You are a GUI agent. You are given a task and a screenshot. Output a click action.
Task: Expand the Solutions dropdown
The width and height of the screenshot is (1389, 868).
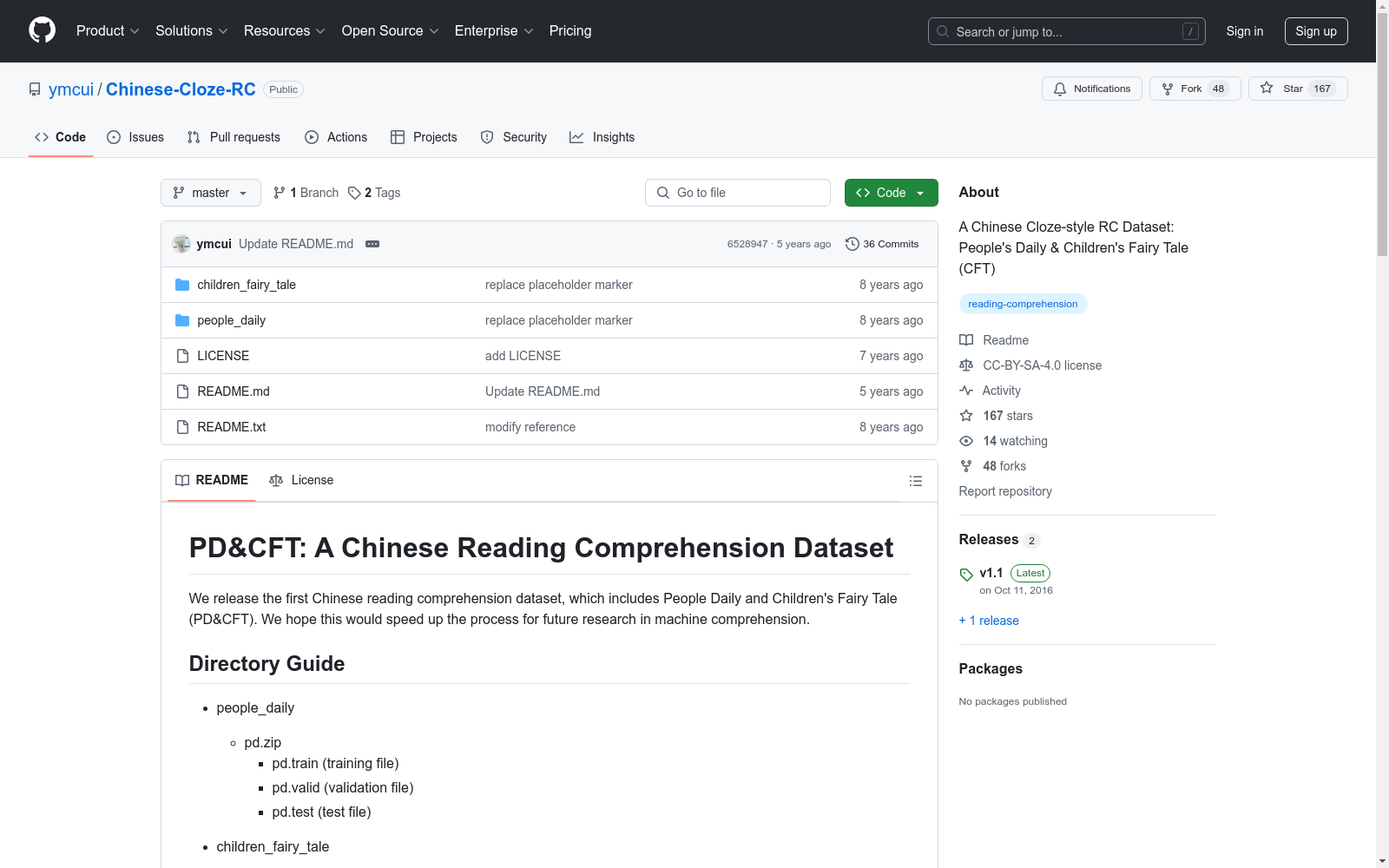tap(192, 30)
